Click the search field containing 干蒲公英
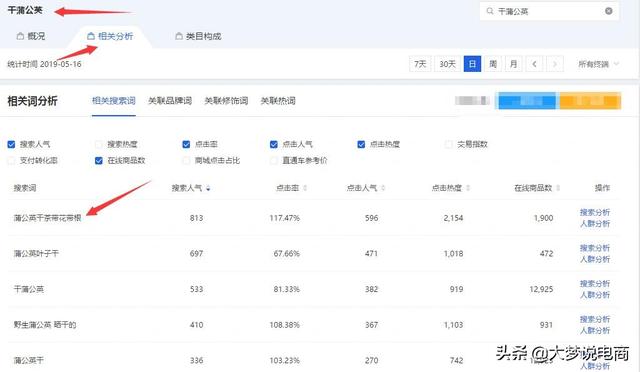640x372 pixels. point(549,11)
